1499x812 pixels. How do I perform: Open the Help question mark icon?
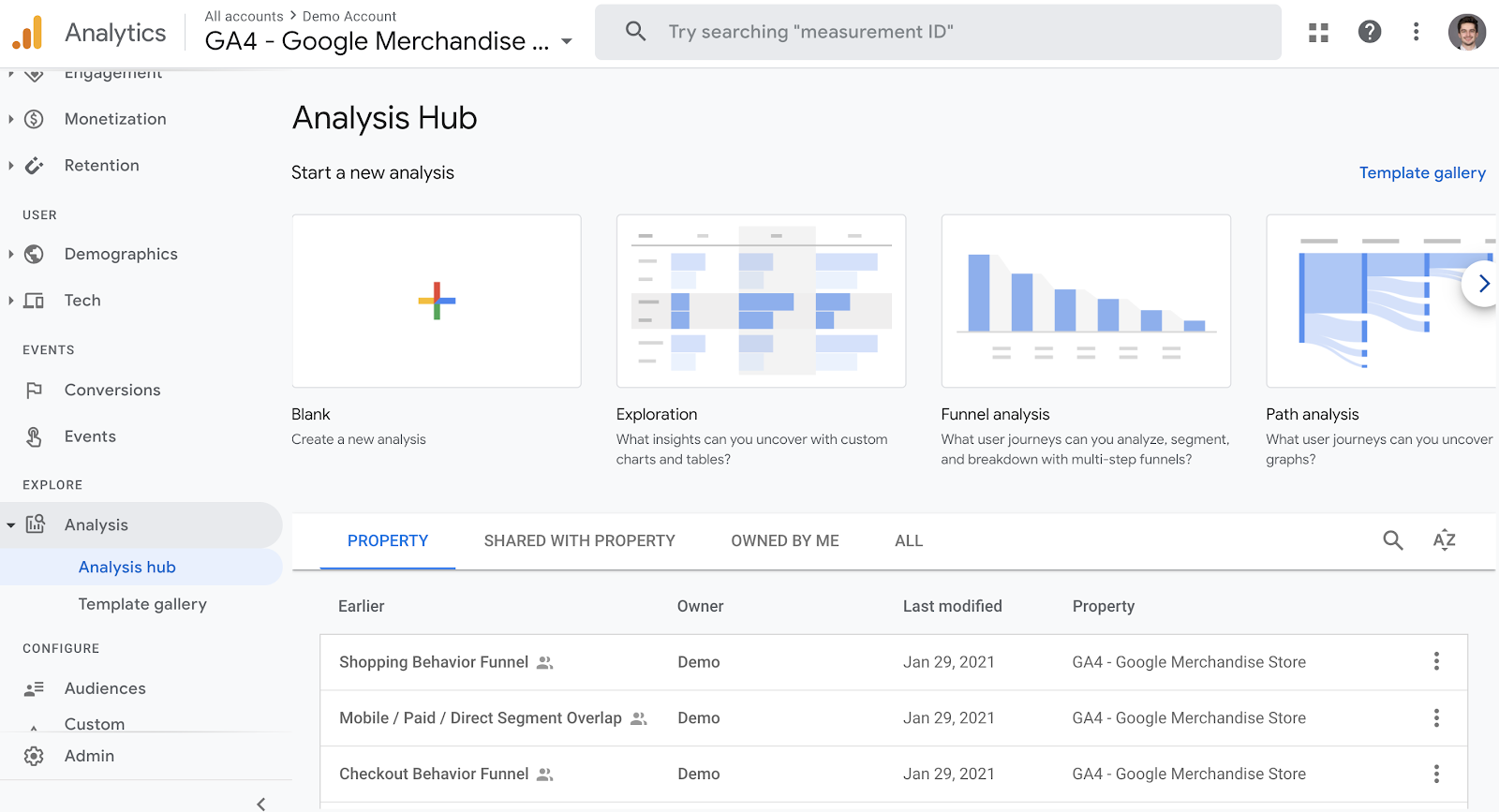click(x=1370, y=32)
